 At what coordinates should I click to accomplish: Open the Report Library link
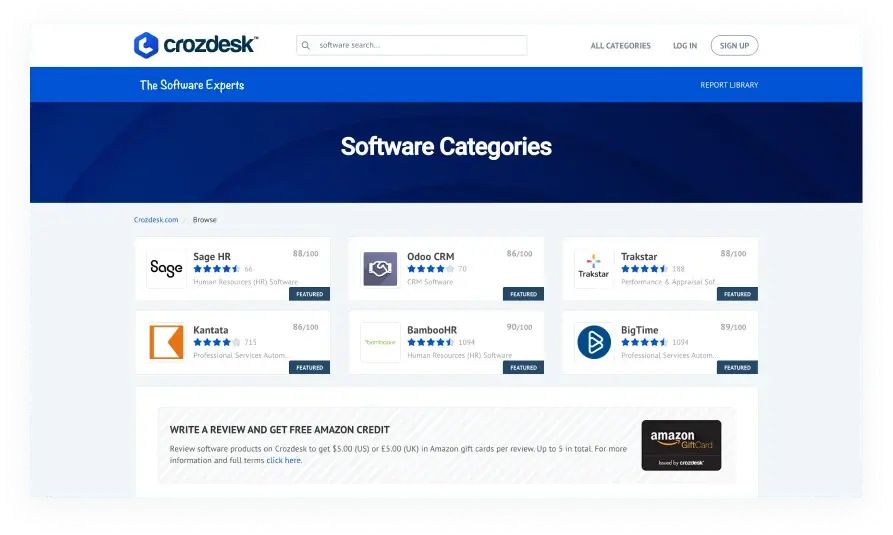729,85
